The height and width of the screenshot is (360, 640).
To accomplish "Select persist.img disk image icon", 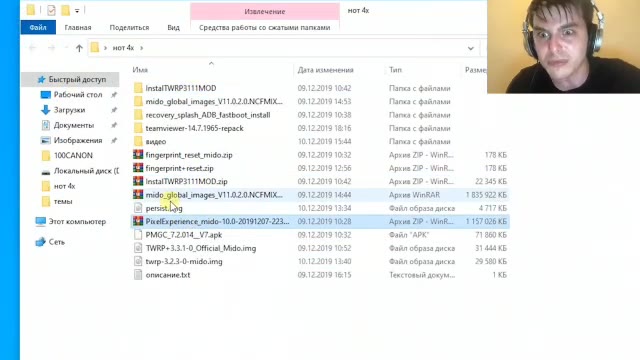I will 138,208.
